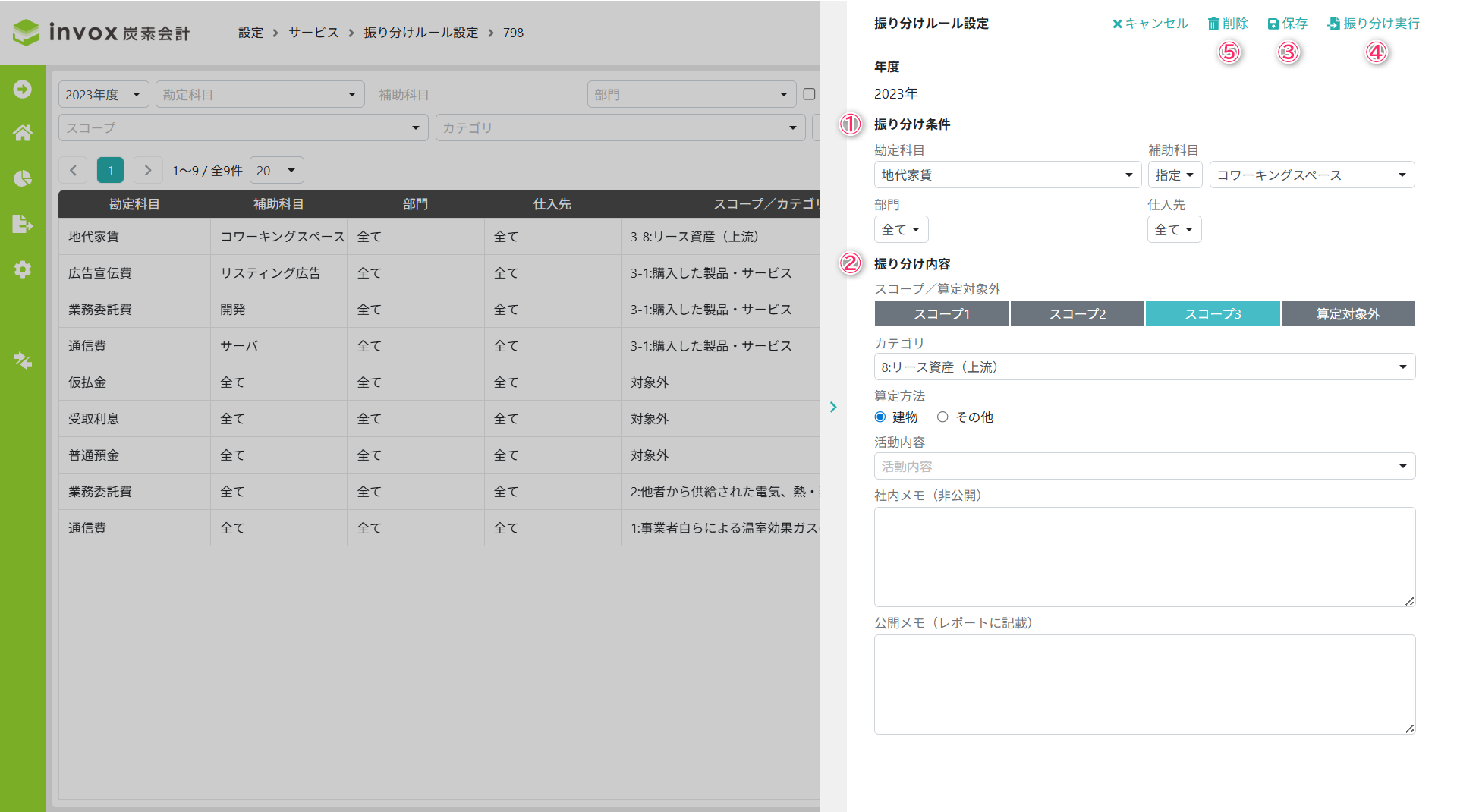Open スコープ filter dropdown
1457x812 pixels.
[244, 127]
